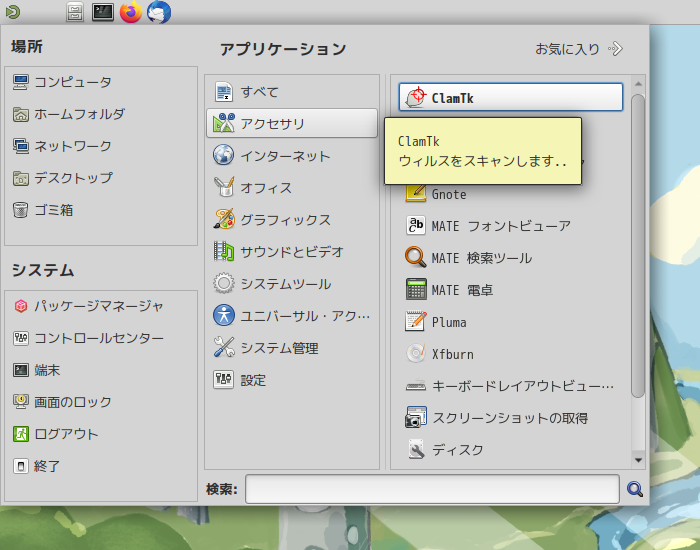The width and height of the screenshot is (700, 550).
Task: Select the ユニバーサル・アクセス category
Action: click(292, 316)
